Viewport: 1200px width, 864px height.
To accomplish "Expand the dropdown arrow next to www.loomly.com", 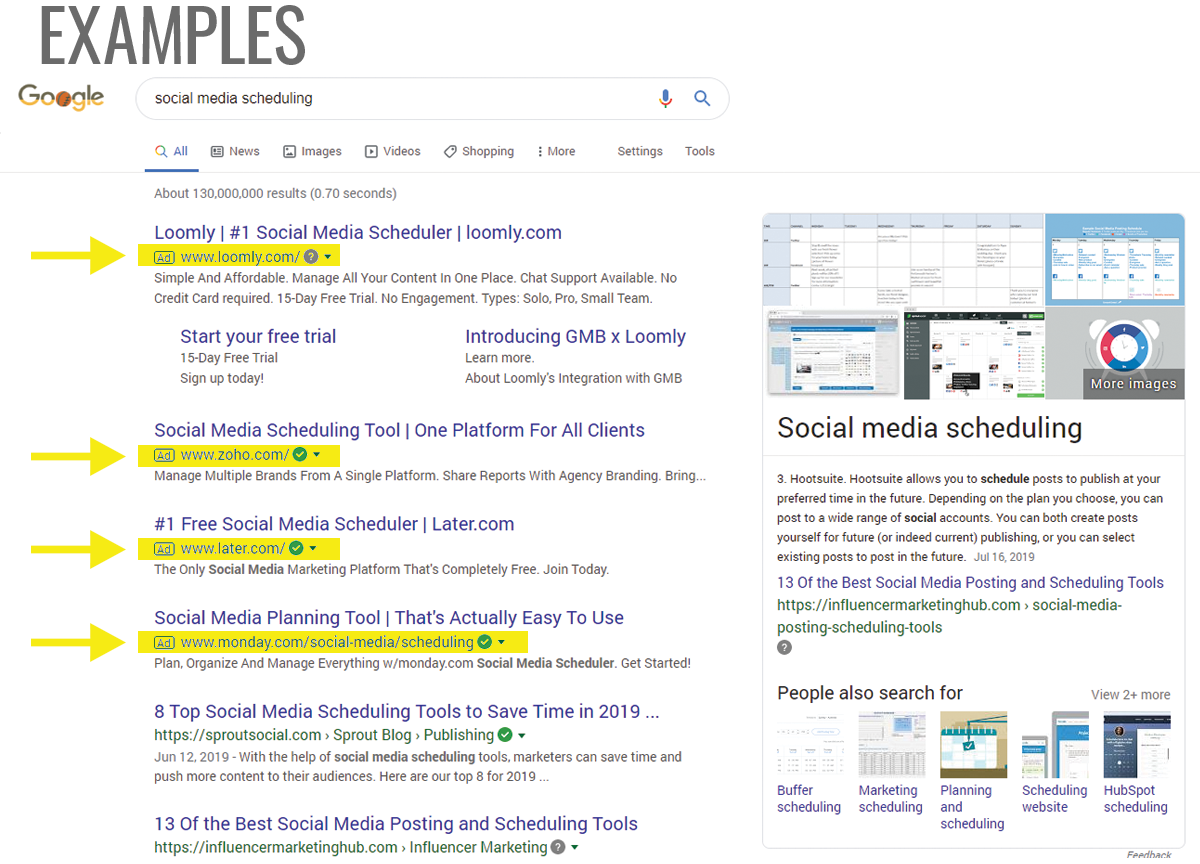I will tap(328, 257).
